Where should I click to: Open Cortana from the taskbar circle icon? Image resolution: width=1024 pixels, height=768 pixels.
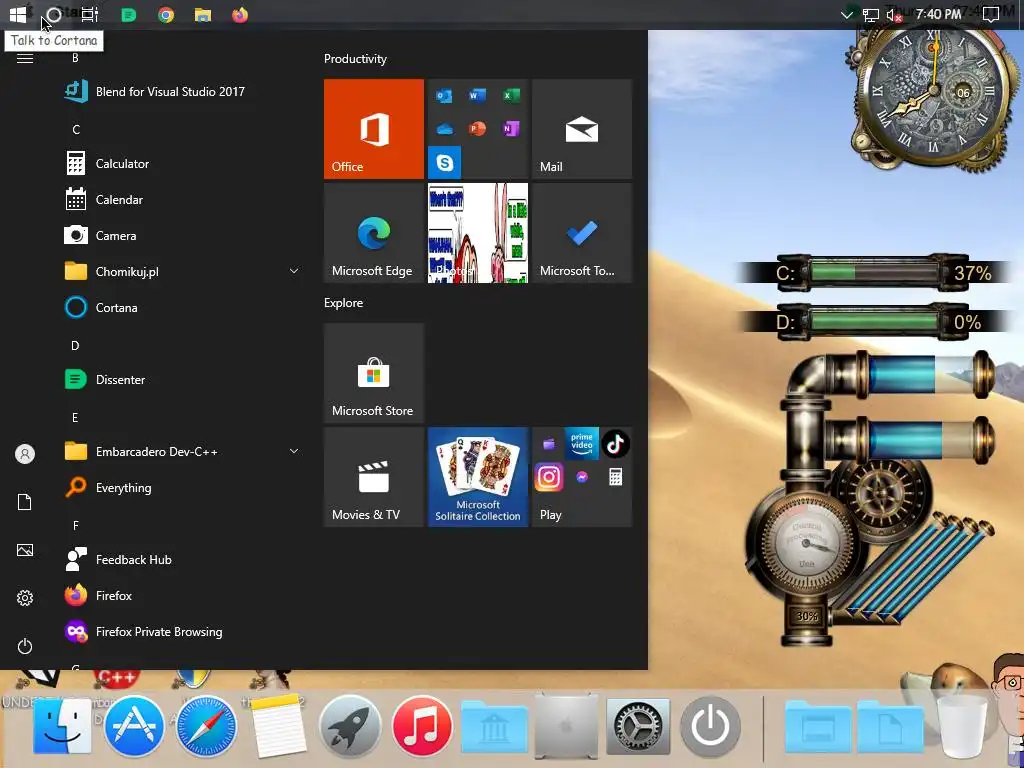click(x=54, y=14)
